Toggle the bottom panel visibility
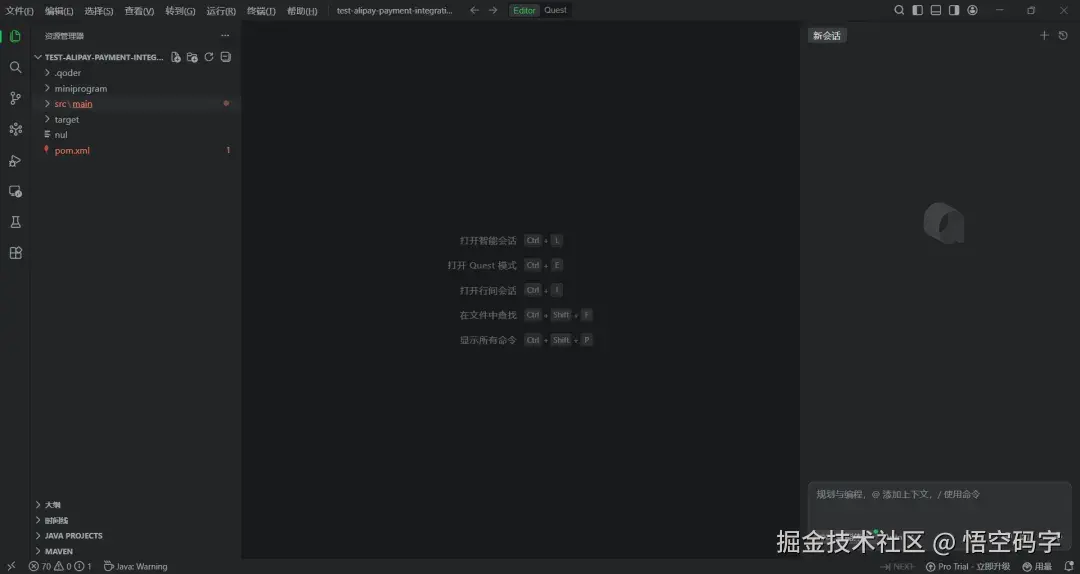 pos(935,10)
